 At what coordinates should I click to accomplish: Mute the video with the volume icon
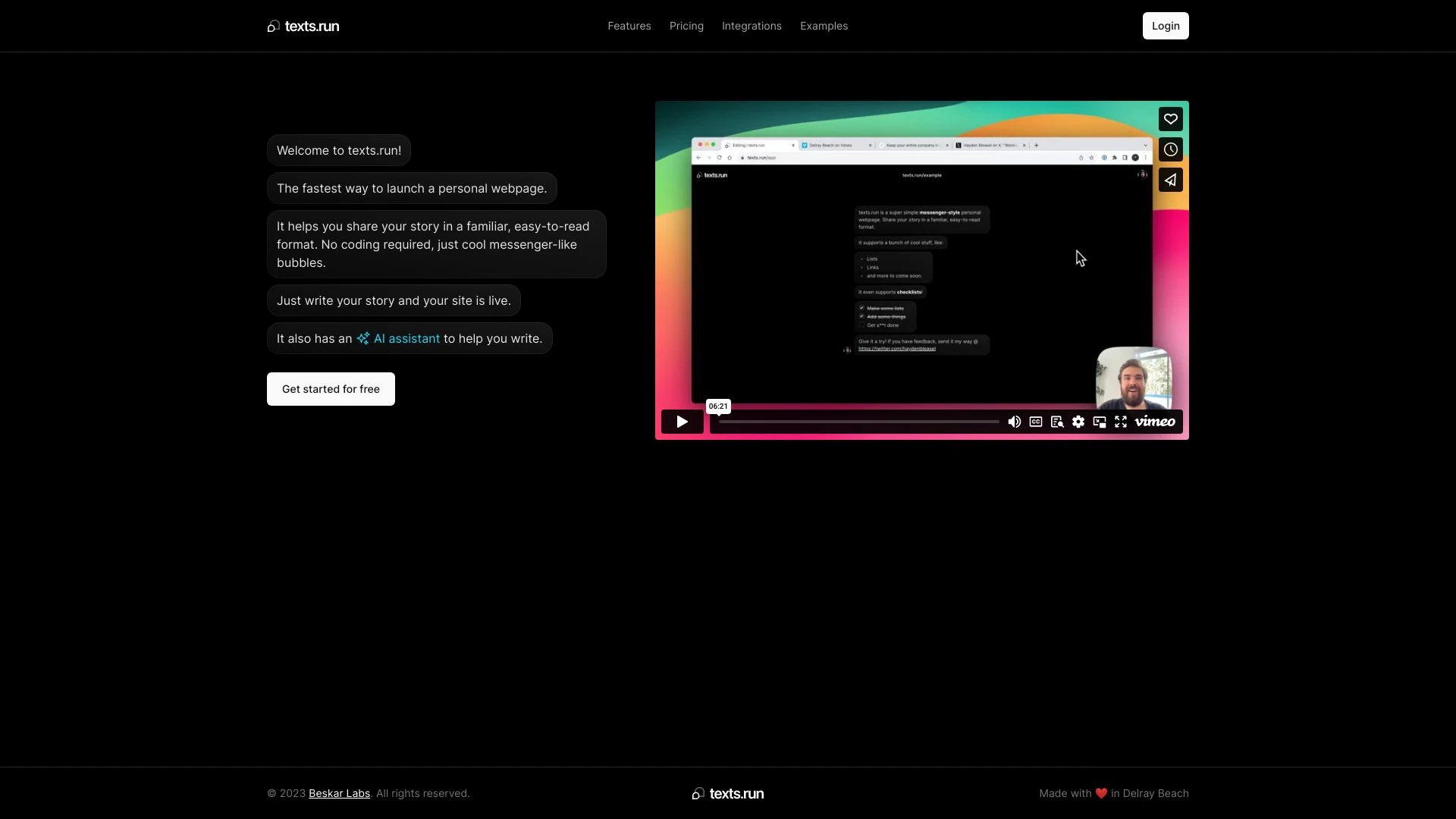click(x=1014, y=422)
